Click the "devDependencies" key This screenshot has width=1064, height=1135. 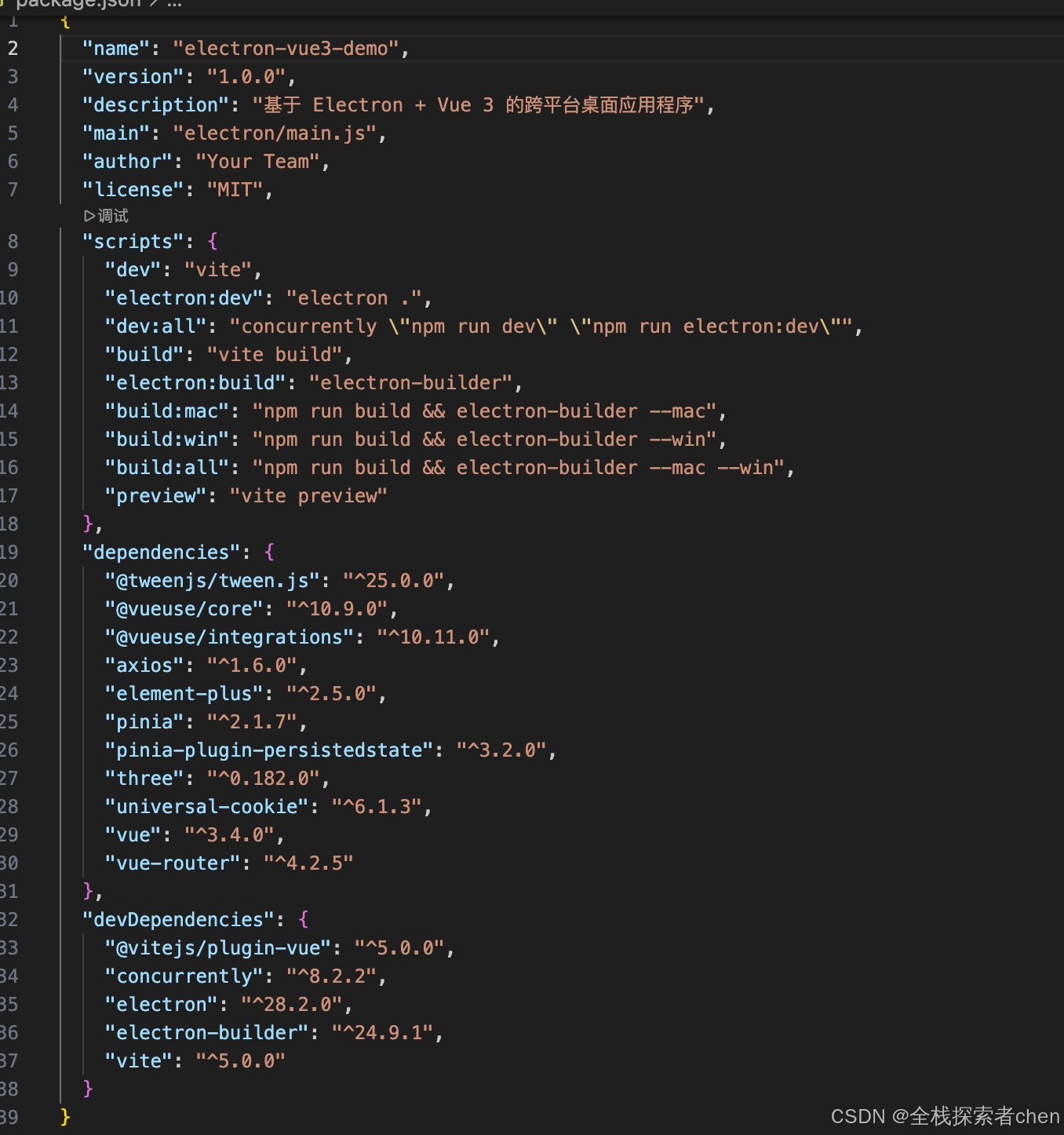(179, 920)
